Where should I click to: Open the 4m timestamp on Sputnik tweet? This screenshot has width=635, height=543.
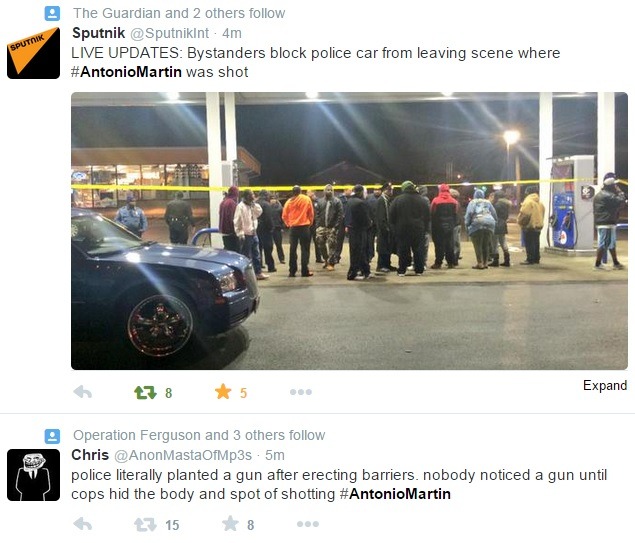(x=232, y=33)
